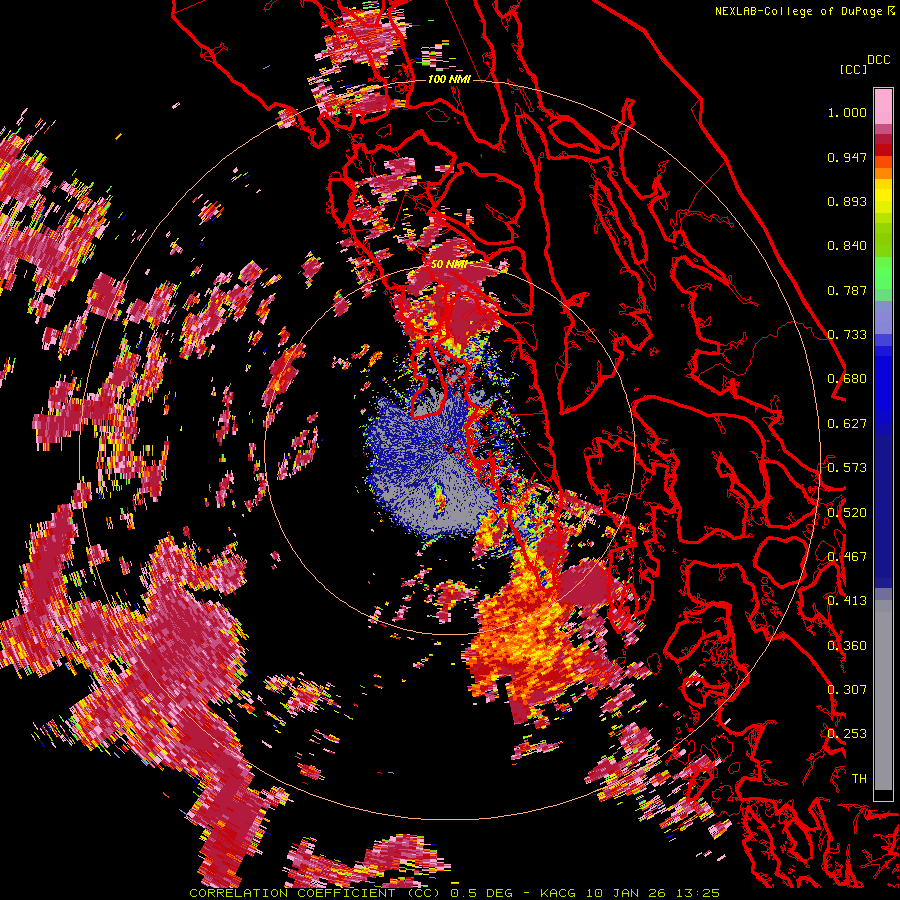Screen dimensions: 900x900
Task: Click the 0.307 scale value
Action: [x=847, y=690]
